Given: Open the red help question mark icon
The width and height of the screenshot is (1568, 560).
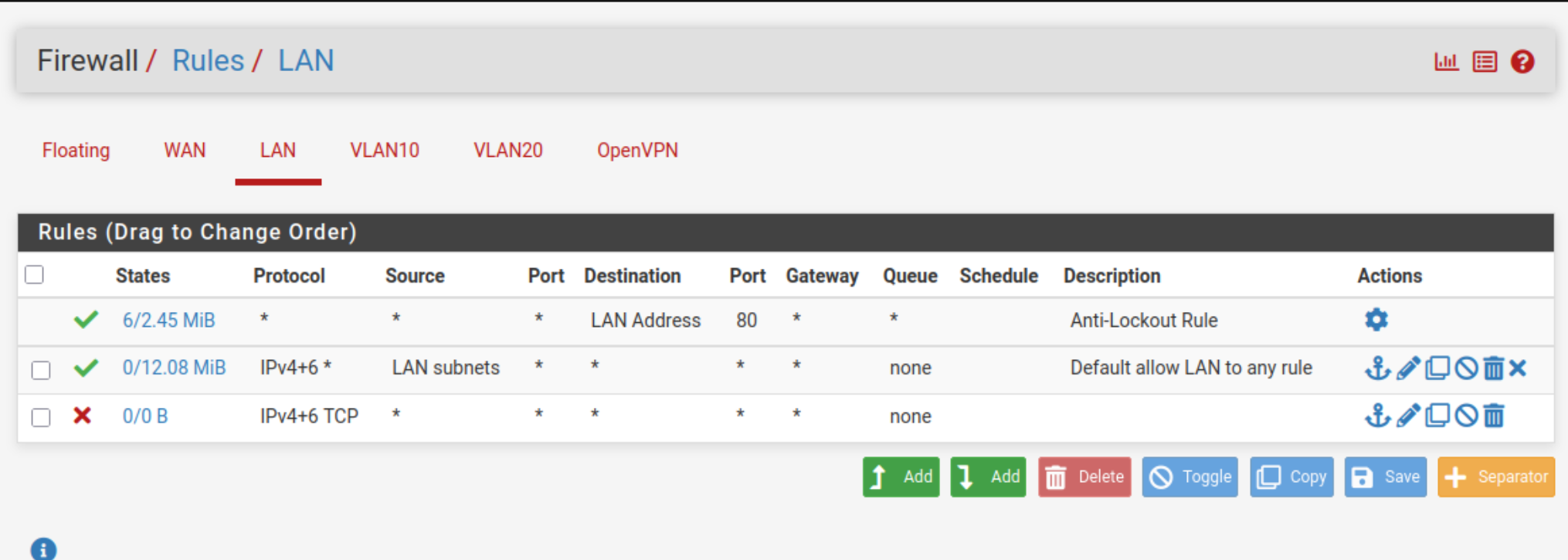Looking at the screenshot, I should pyautogui.click(x=1522, y=61).
